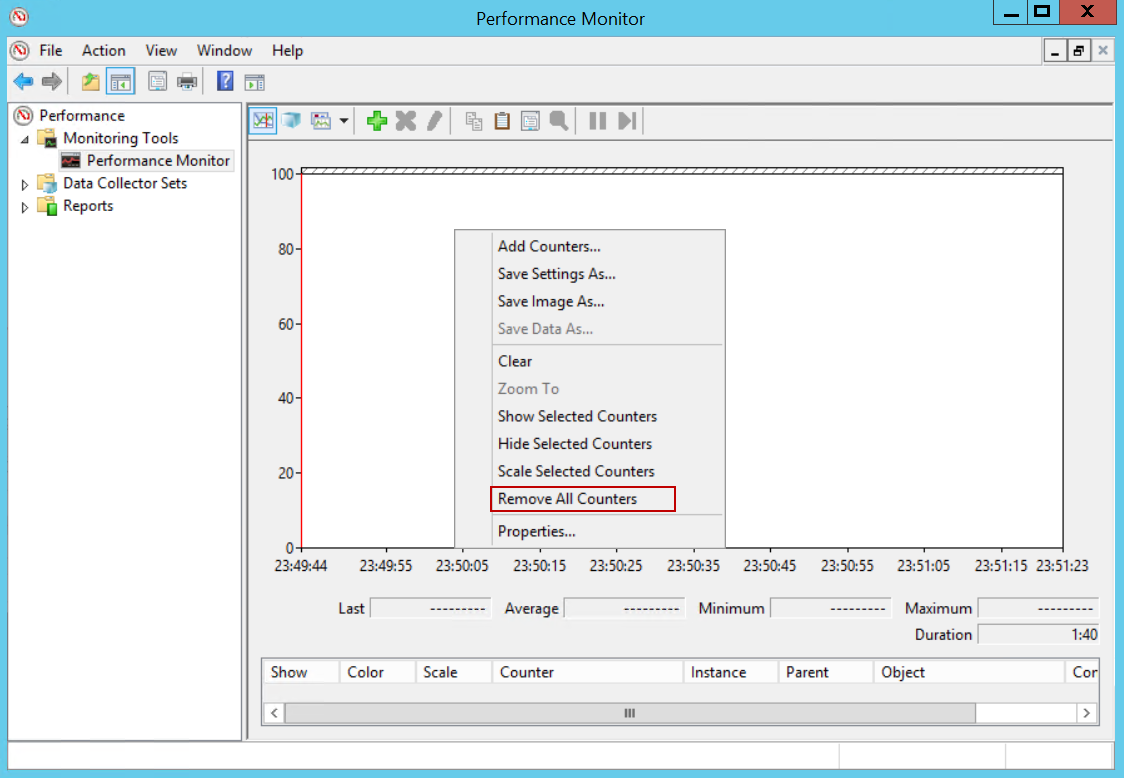
Task: Click the Paste Counter List clipboard icon
Action: coord(502,121)
